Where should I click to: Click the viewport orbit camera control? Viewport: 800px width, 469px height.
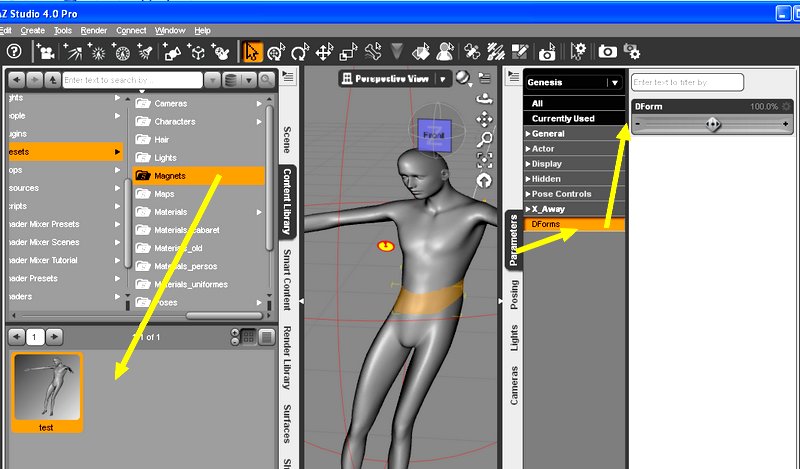pyautogui.click(x=484, y=98)
